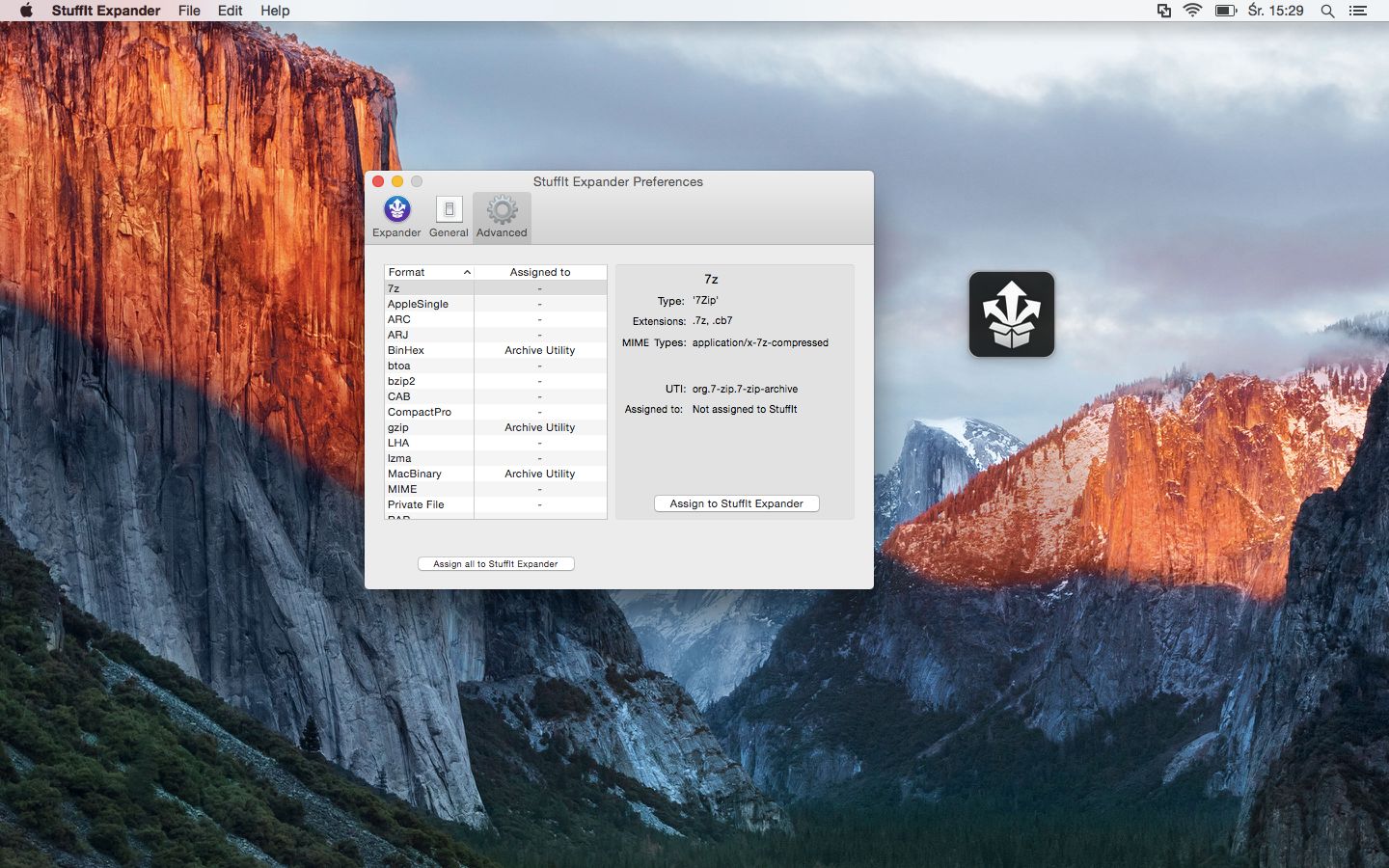This screenshot has height=868, width=1389.
Task: Open the StuffIt Expander app menu
Action: coord(106,11)
